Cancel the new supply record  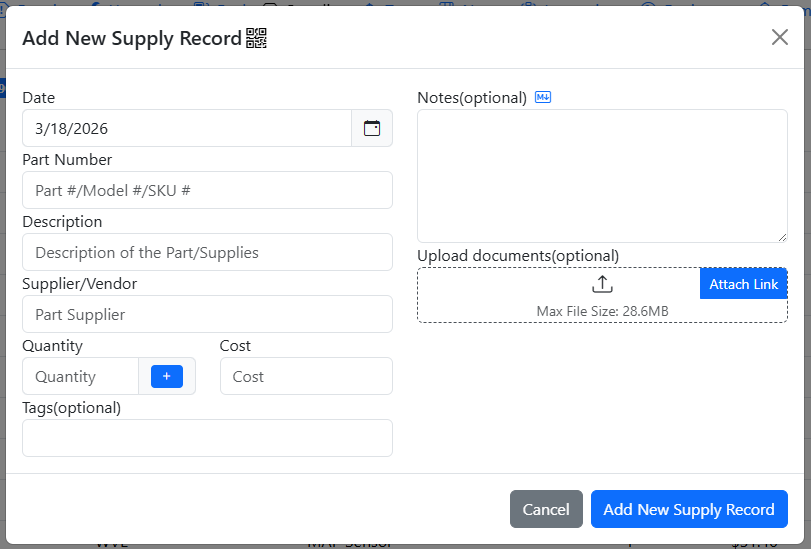(546, 509)
